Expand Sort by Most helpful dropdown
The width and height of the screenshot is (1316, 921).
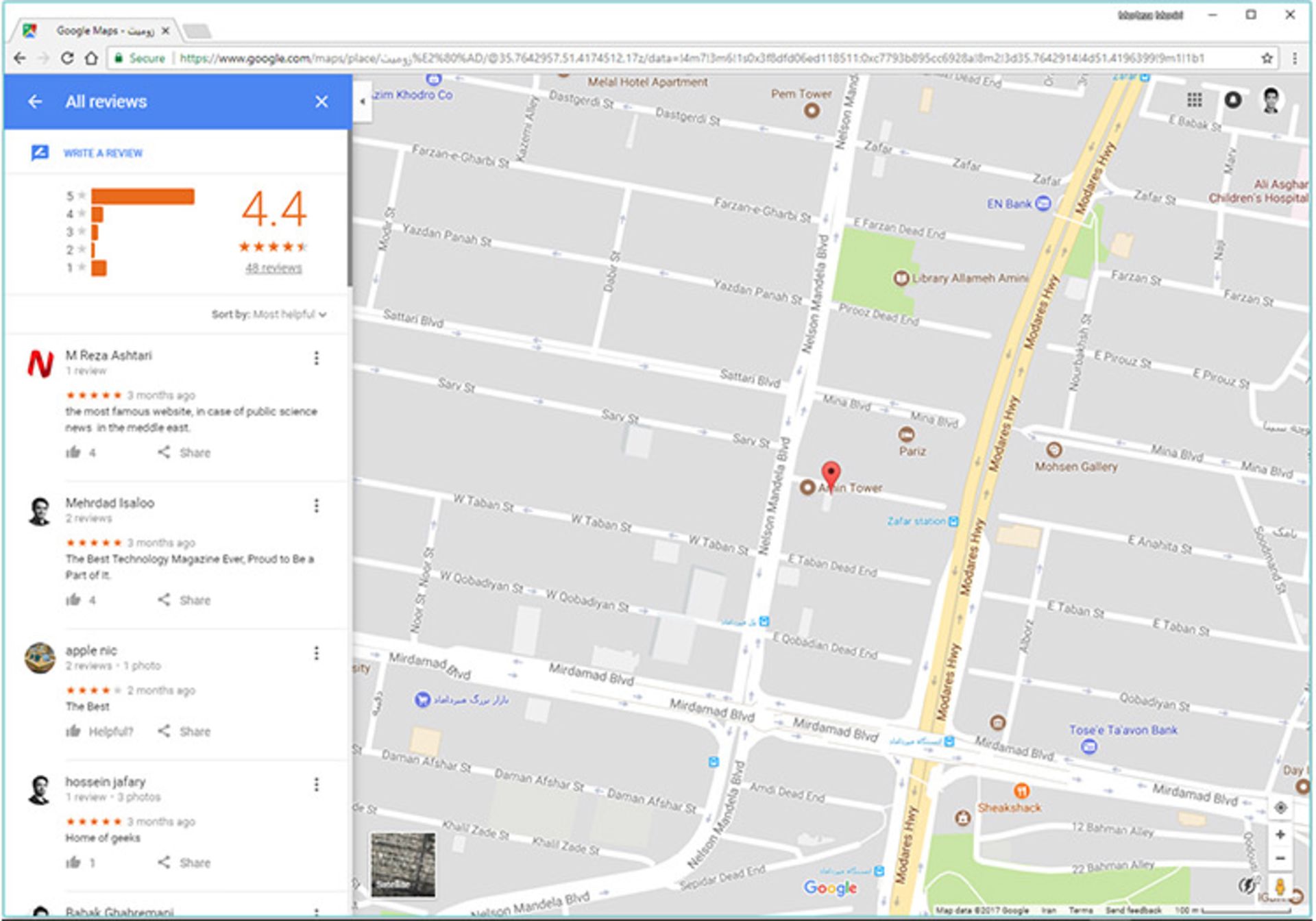tap(269, 315)
